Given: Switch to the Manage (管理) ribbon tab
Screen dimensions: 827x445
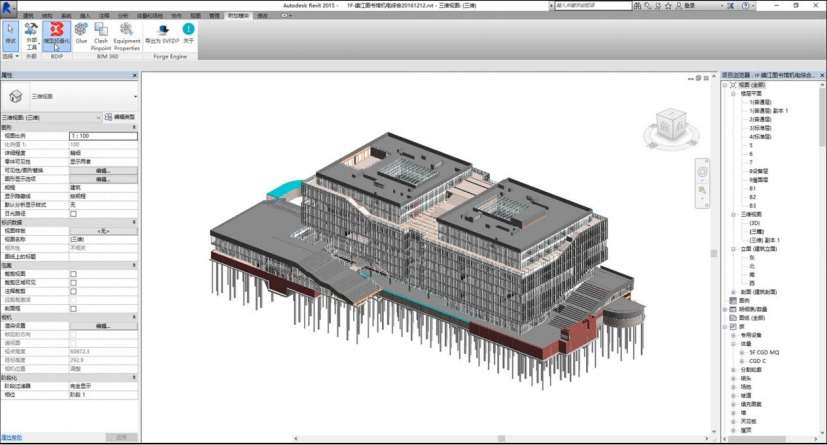Looking at the screenshot, I should pos(214,16).
